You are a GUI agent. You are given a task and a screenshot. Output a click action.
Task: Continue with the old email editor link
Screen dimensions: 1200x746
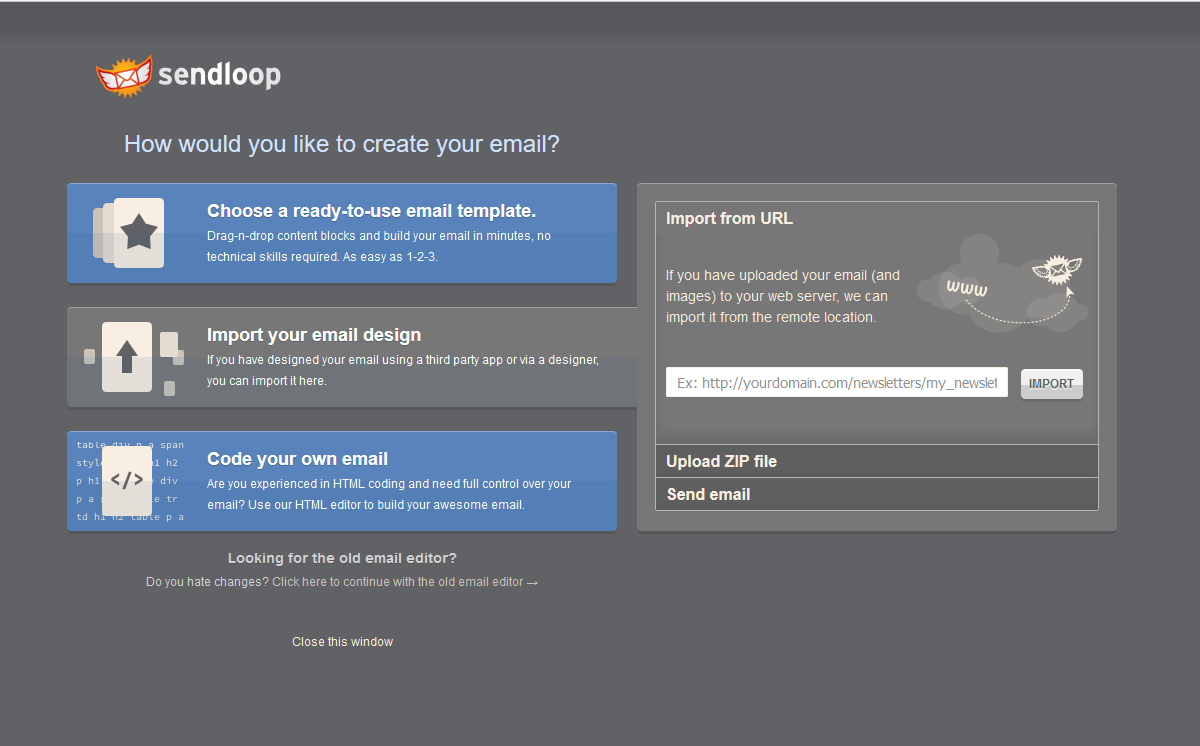pos(404,582)
